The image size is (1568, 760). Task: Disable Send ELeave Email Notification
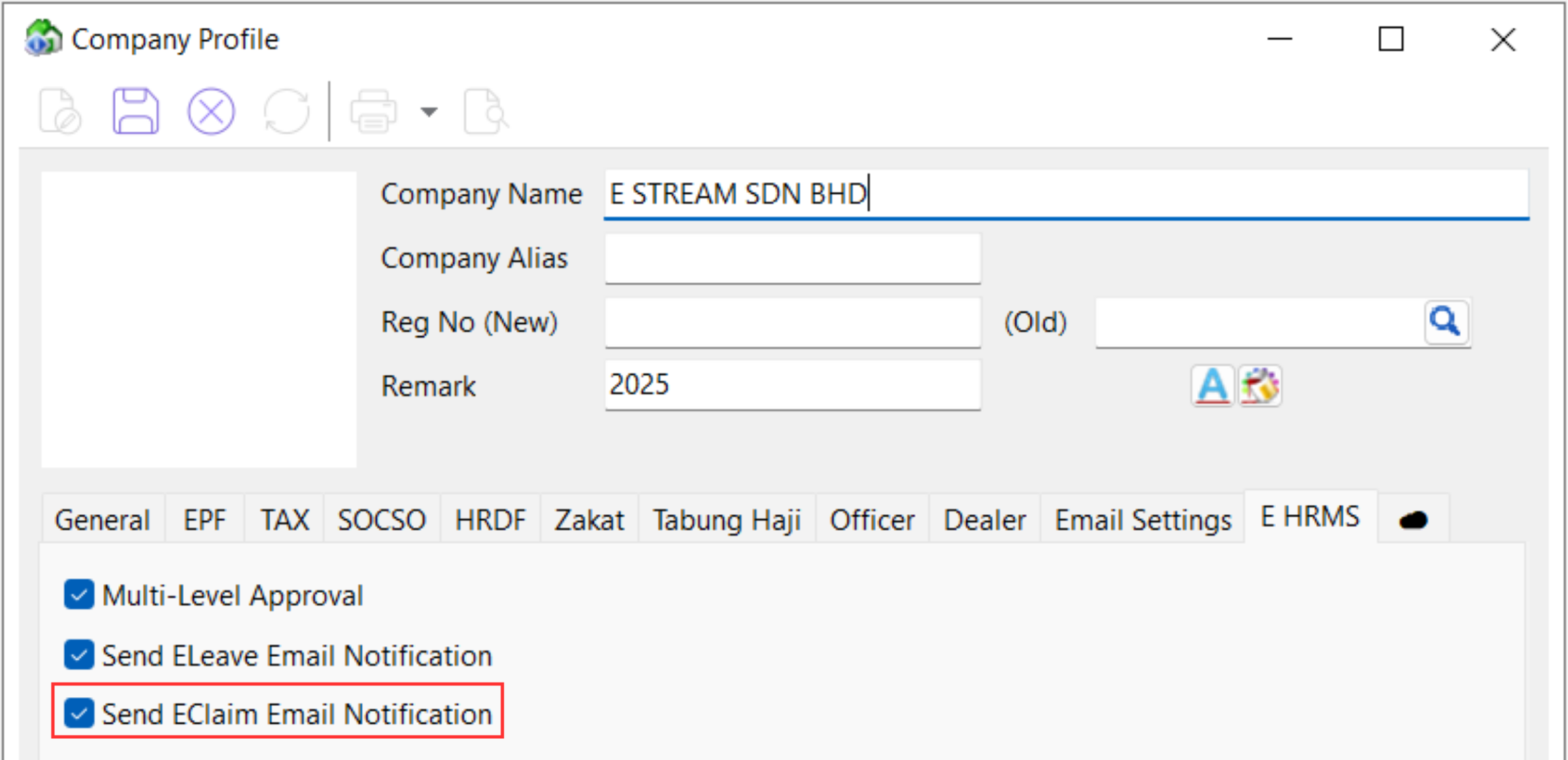click(79, 656)
